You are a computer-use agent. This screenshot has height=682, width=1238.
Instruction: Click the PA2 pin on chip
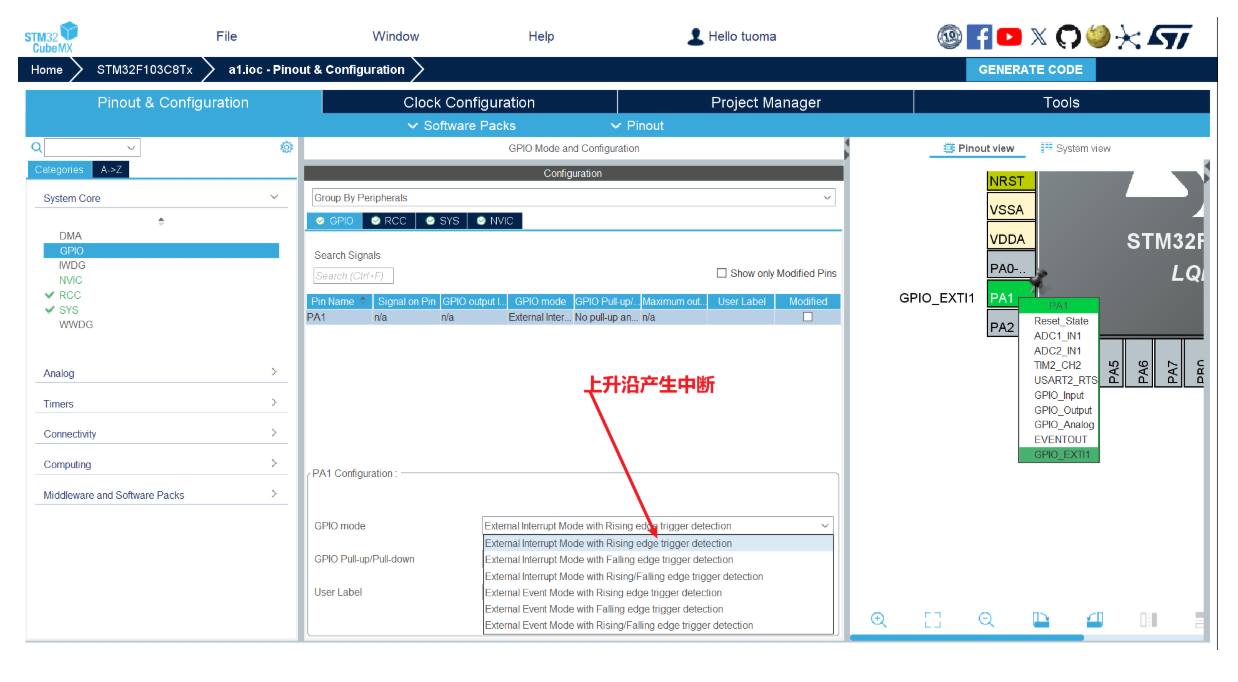1002,327
